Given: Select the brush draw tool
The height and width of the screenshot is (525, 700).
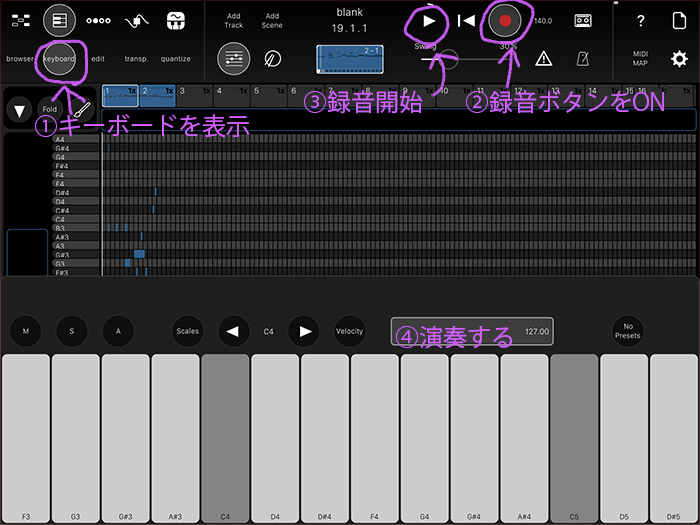Looking at the screenshot, I should [82, 110].
